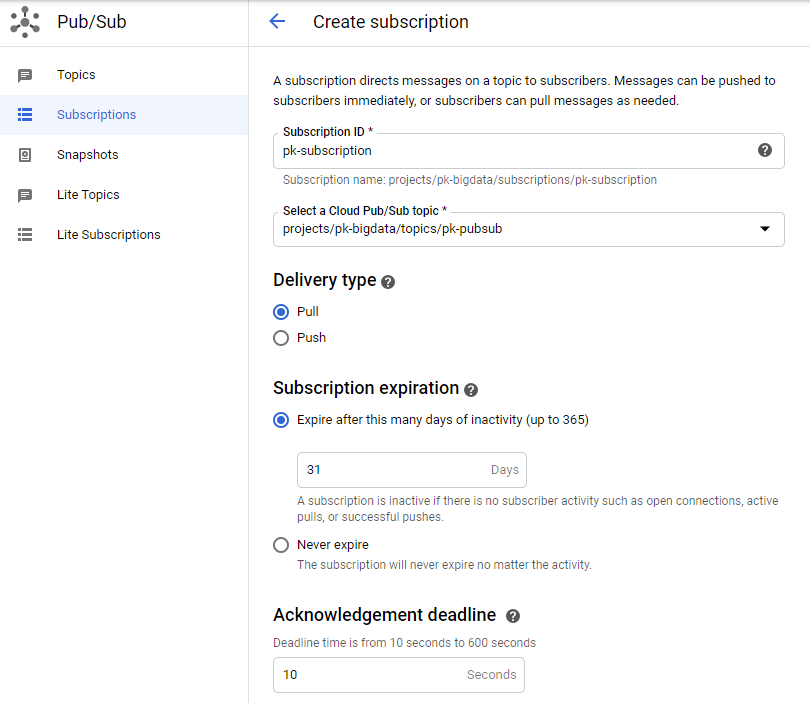Select the Push delivery type
This screenshot has width=810, height=703.
[x=281, y=338]
